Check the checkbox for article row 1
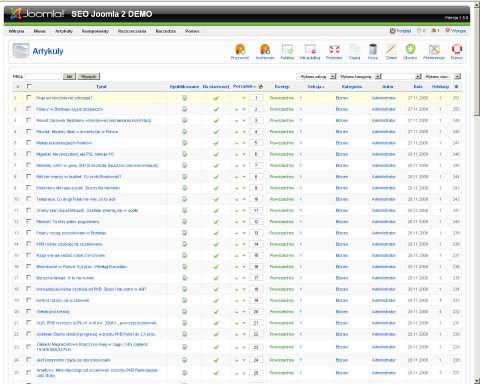480x384 pixels. coord(29,98)
